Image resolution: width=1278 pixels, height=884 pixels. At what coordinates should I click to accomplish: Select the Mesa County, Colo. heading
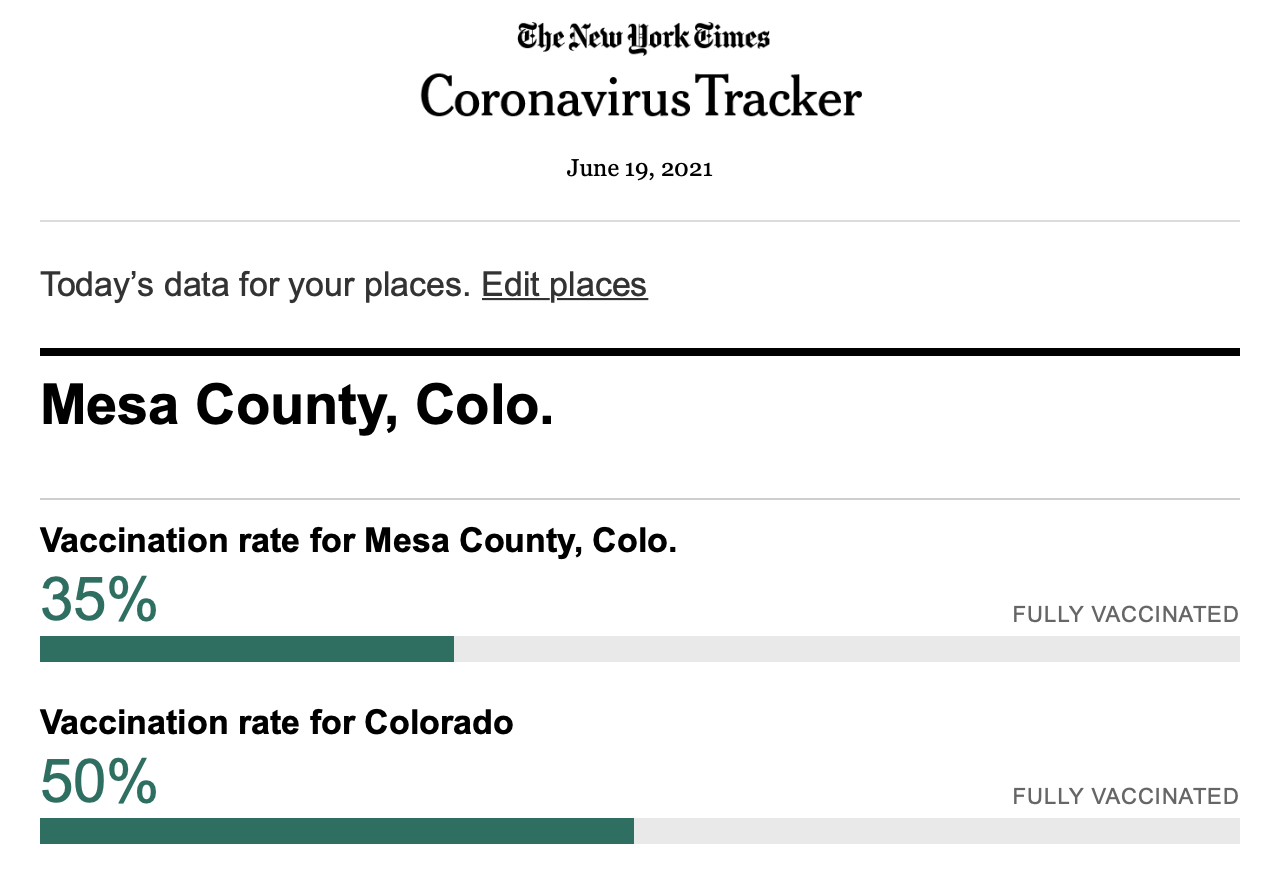point(297,405)
